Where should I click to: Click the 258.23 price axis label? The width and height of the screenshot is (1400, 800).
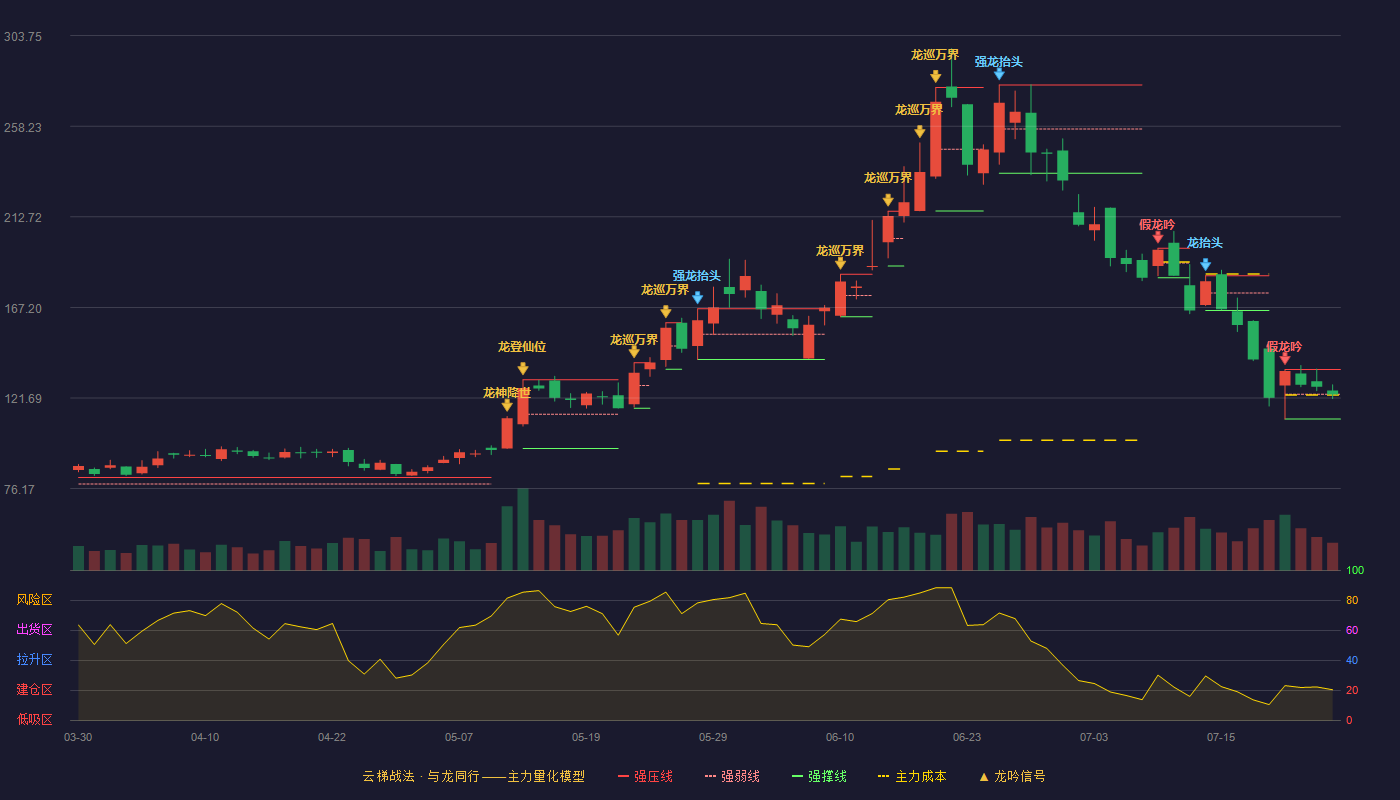[23, 127]
